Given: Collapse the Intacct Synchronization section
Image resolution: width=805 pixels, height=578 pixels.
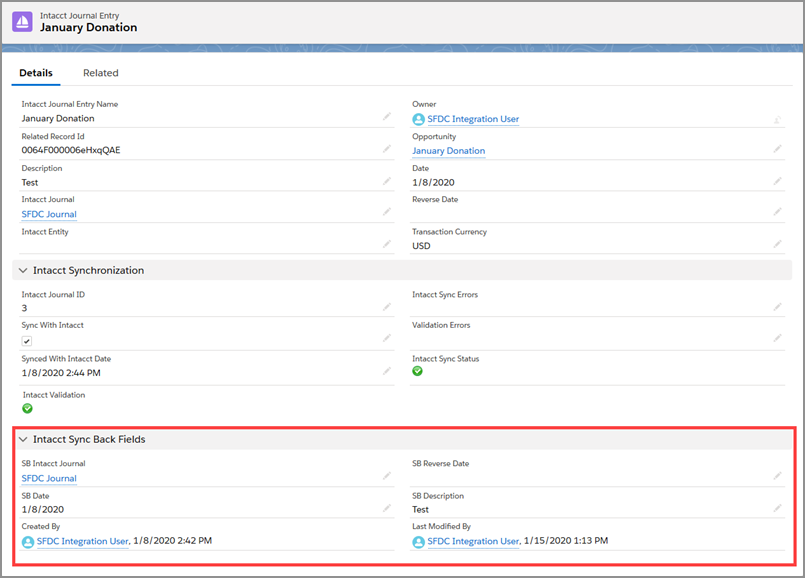Looking at the screenshot, I should [22, 270].
